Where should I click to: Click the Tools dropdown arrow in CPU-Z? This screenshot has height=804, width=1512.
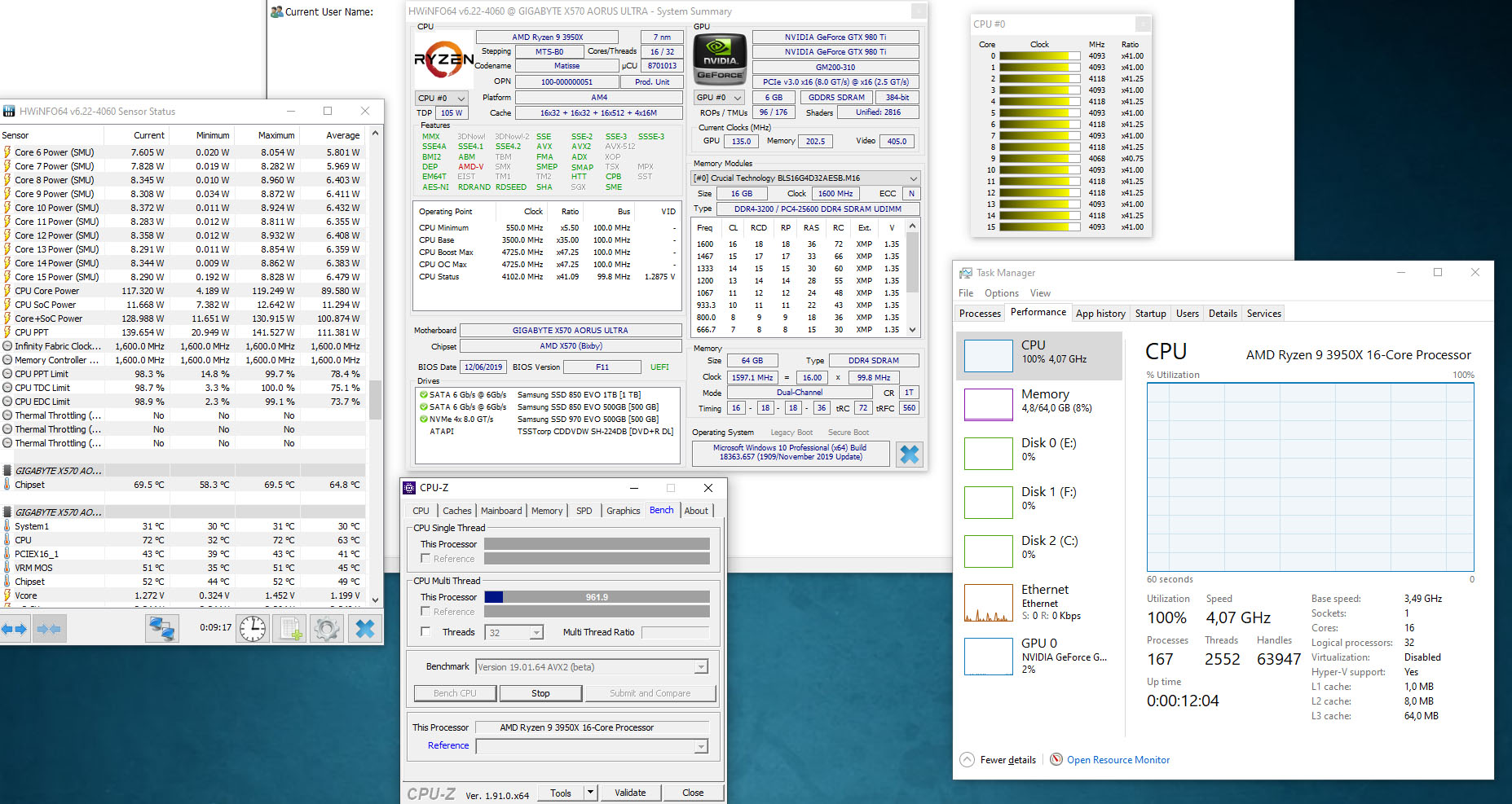[591, 793]
